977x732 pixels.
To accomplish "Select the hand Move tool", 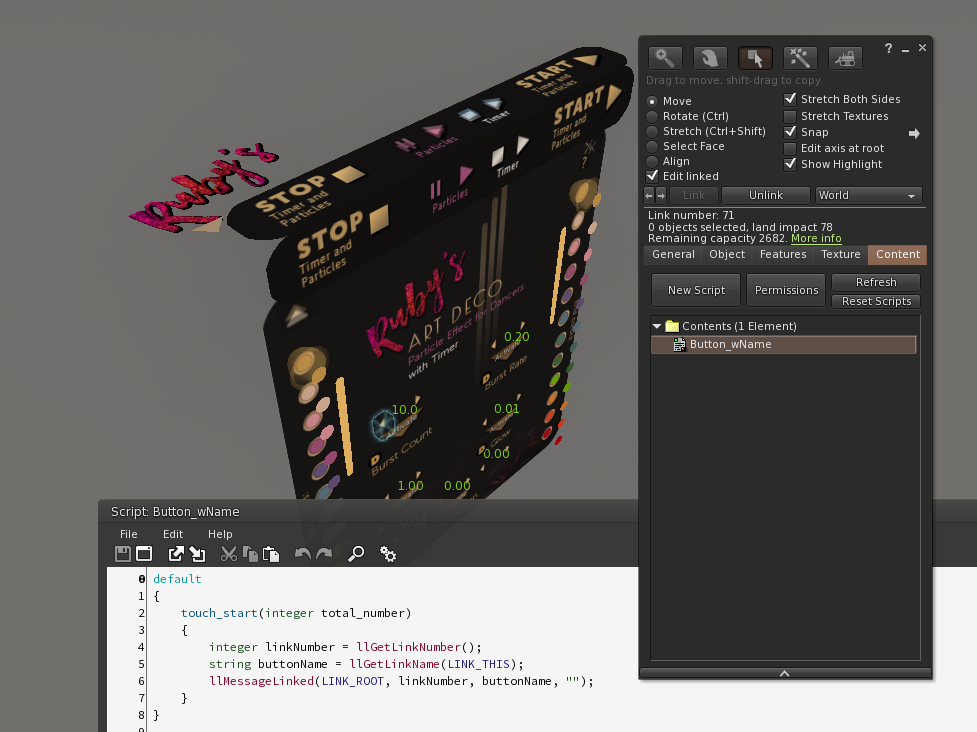I will click(709, 58).
